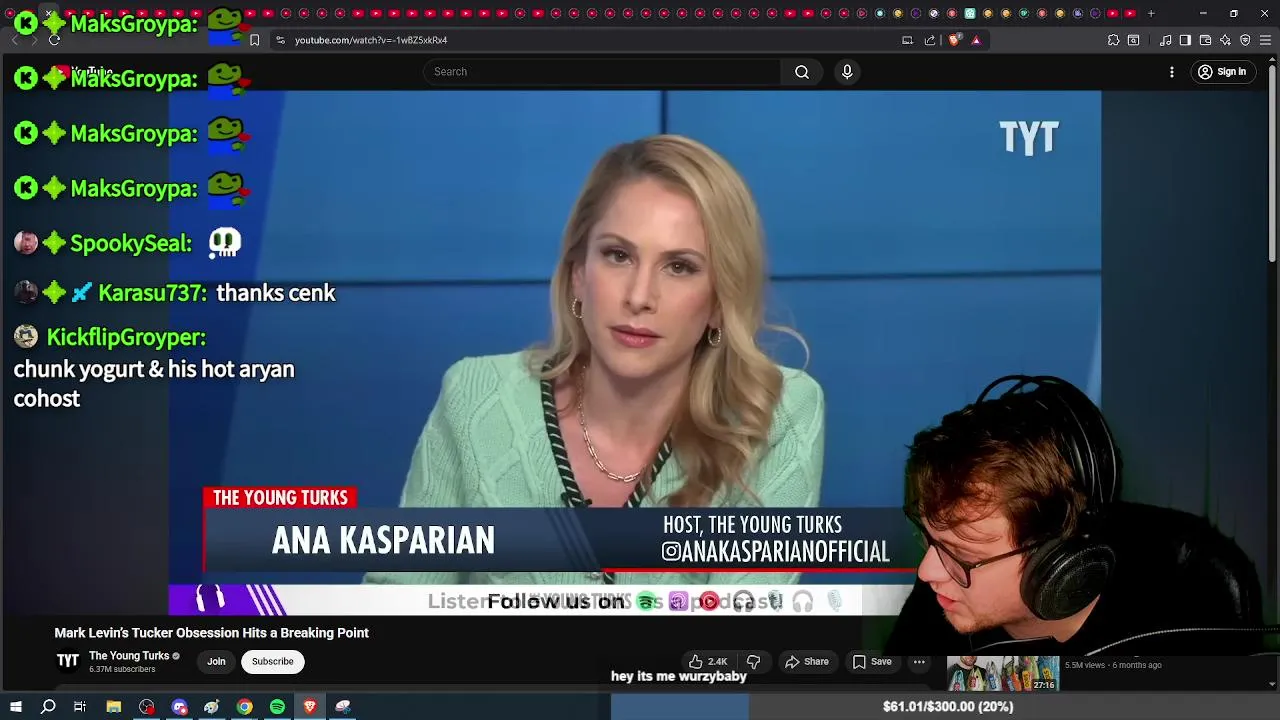This screenshot has width=1280, height=720.
Task: Open the tab search icon in toolbar
Action: coord(1133,40)
